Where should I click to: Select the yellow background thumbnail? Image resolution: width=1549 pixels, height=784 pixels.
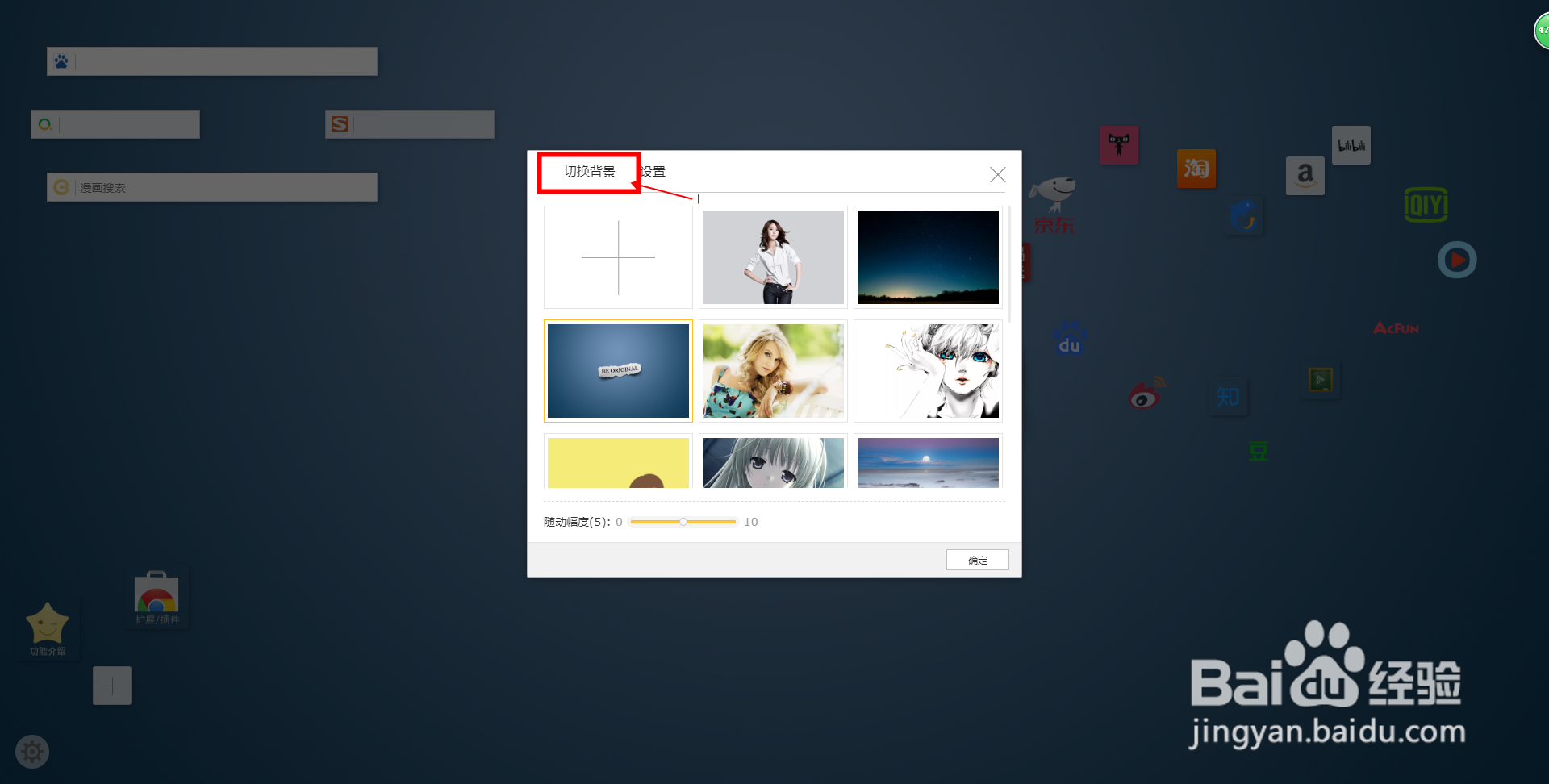618,461
